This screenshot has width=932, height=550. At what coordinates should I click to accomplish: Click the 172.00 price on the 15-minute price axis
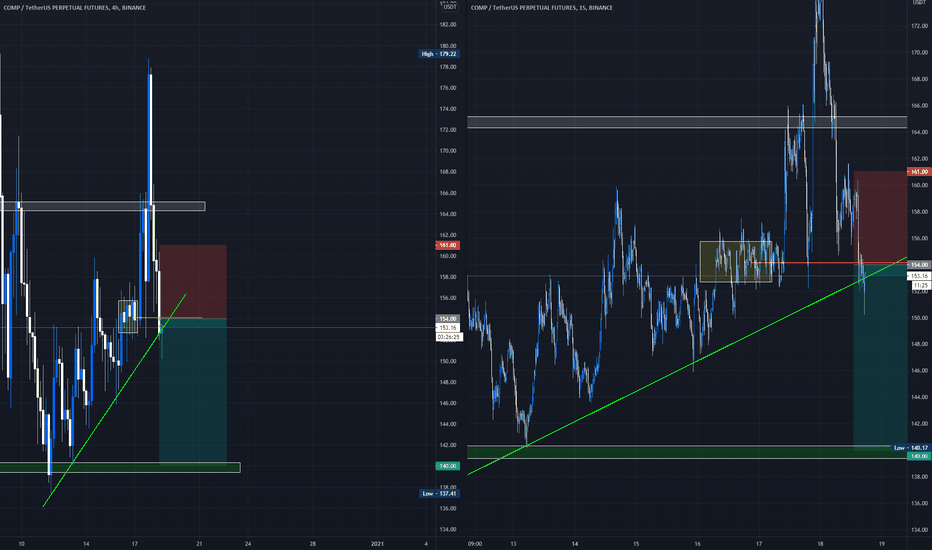click(920, 26)
